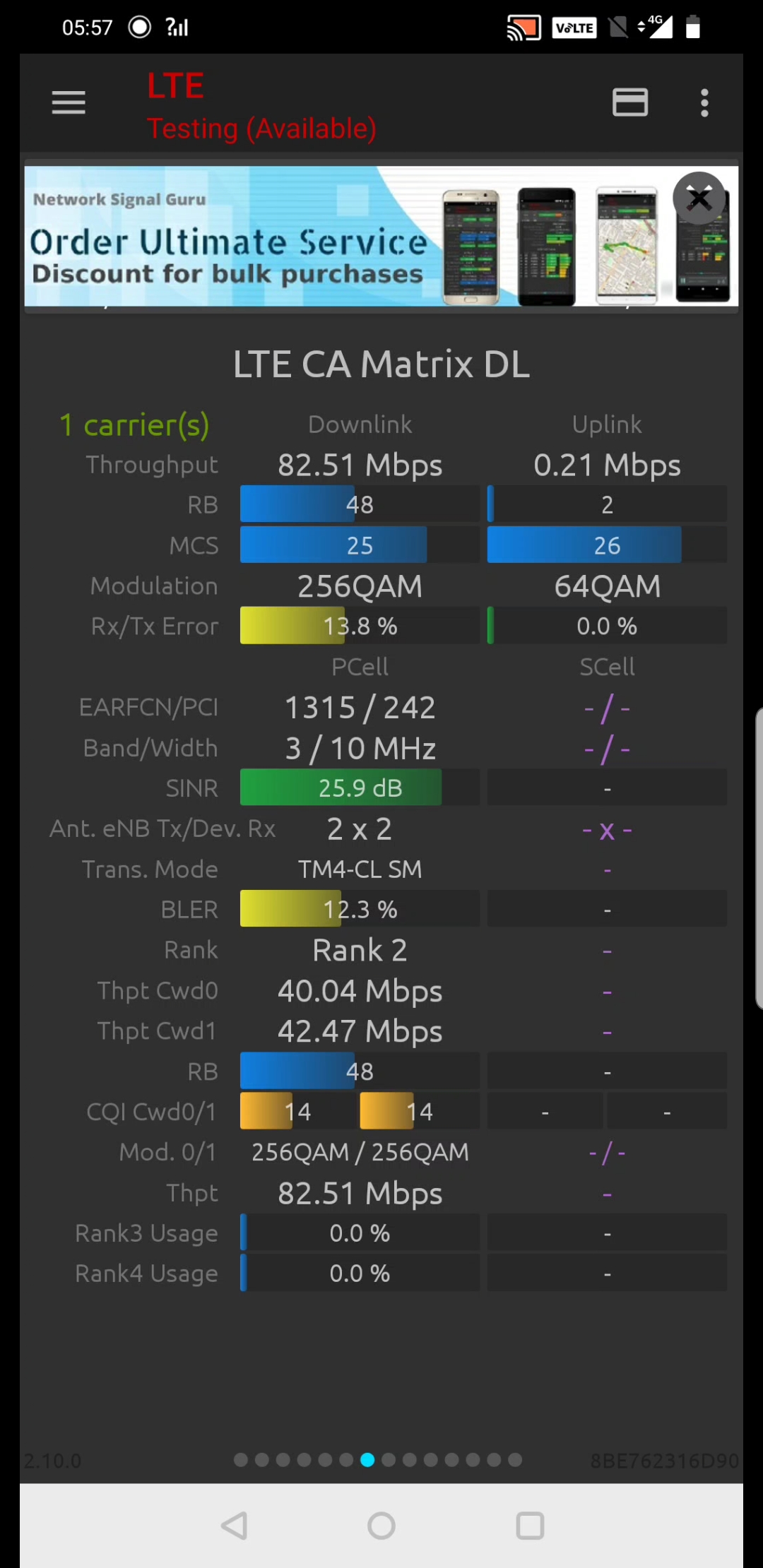
Task: Open the three-dot overflow menu
Action: pos(704,103)
